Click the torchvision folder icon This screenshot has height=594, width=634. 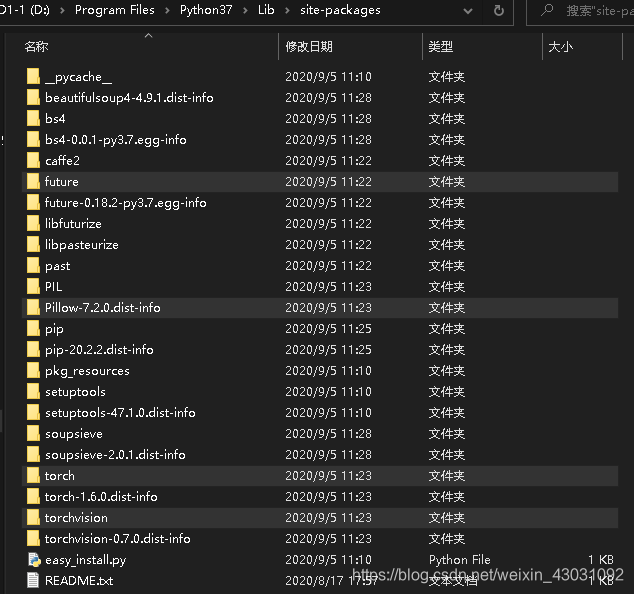tap(33, 518)
